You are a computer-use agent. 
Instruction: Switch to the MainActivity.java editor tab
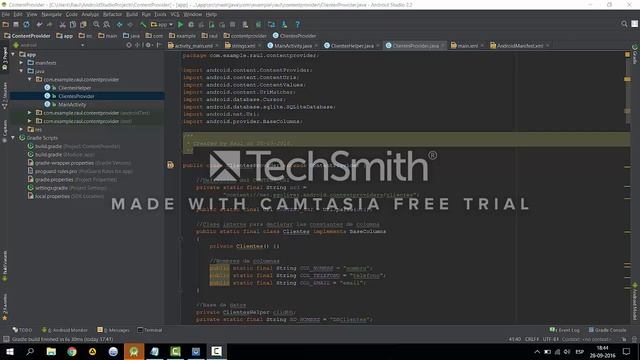[x=293, y=46]
